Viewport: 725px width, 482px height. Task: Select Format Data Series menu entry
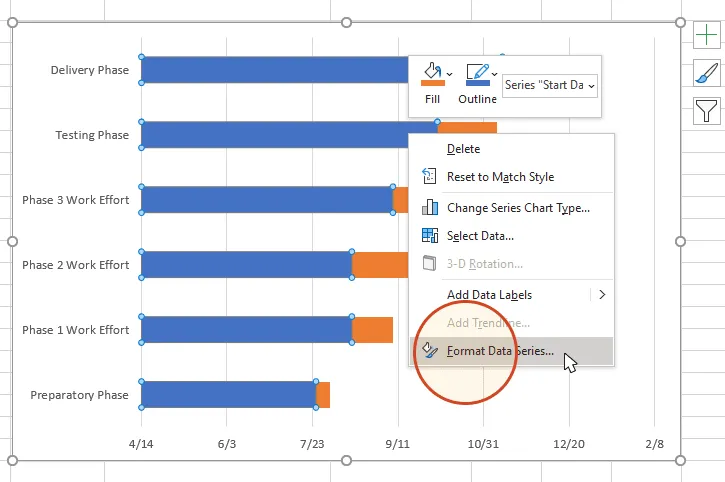[499, 351]
